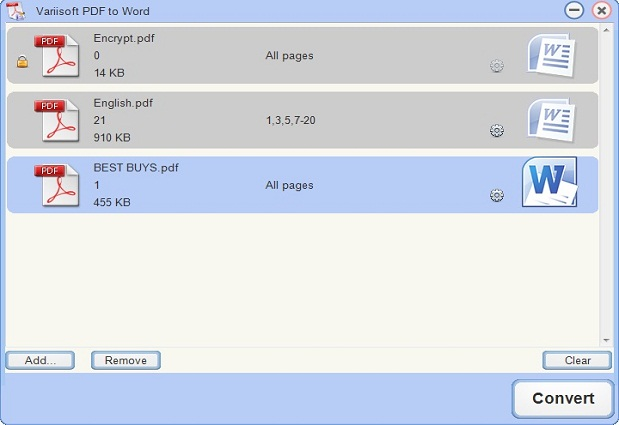Select the Encrypt.pdf file name
This screenshot has height=425, width=619.
124,39
